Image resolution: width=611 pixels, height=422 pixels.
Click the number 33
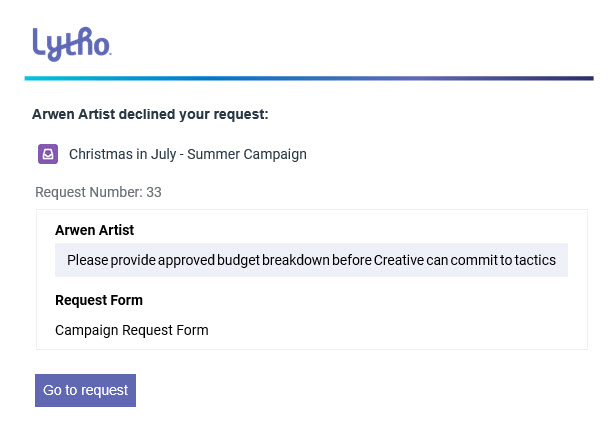pyautogui.click(x=154, y=192)
